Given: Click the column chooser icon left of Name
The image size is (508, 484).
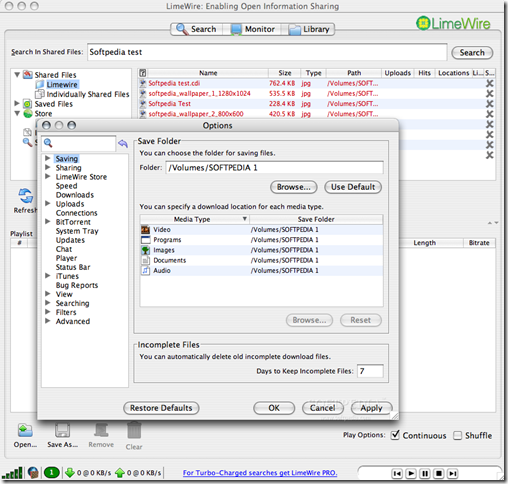Looking at the screenshot, I should point(143,73).
